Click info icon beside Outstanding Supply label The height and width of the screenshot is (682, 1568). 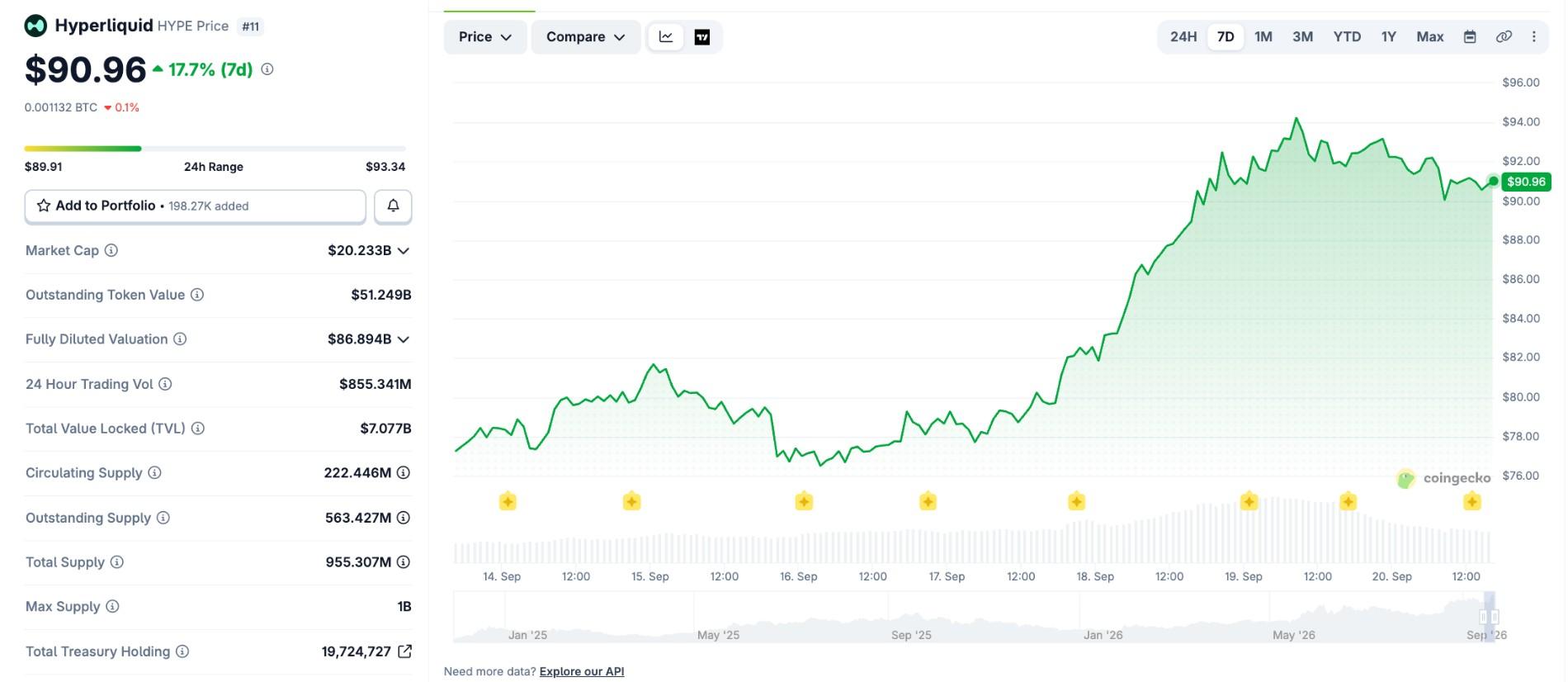(x=163, y=518)
